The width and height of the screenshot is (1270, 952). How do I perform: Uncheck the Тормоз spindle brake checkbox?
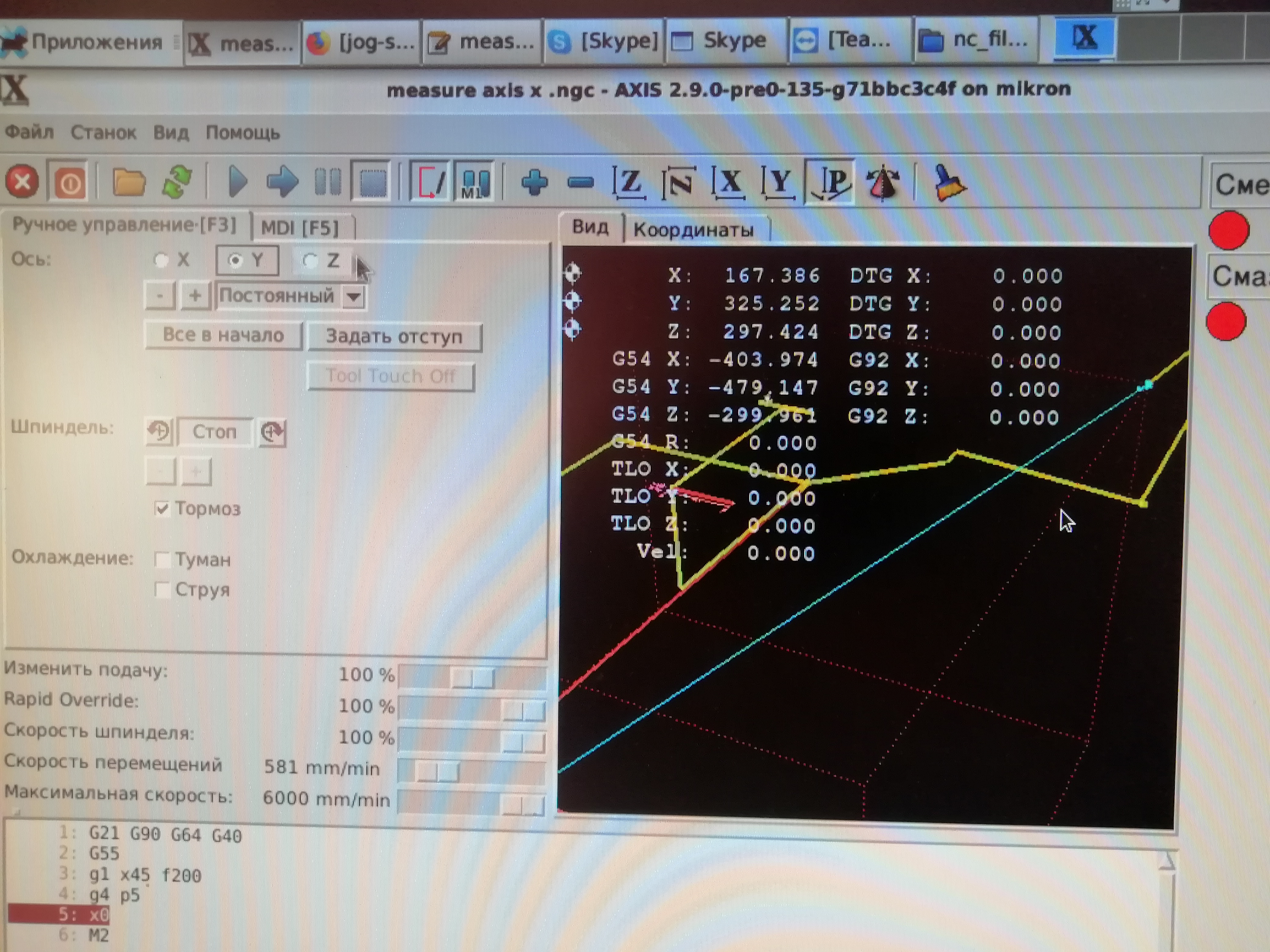[162, 508]
